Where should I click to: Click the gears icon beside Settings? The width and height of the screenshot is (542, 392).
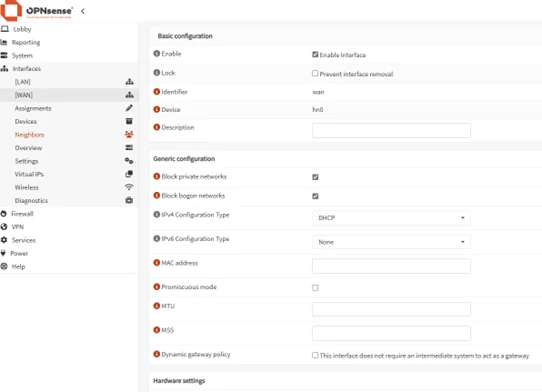pyautogui.click(x=129, y=161)
